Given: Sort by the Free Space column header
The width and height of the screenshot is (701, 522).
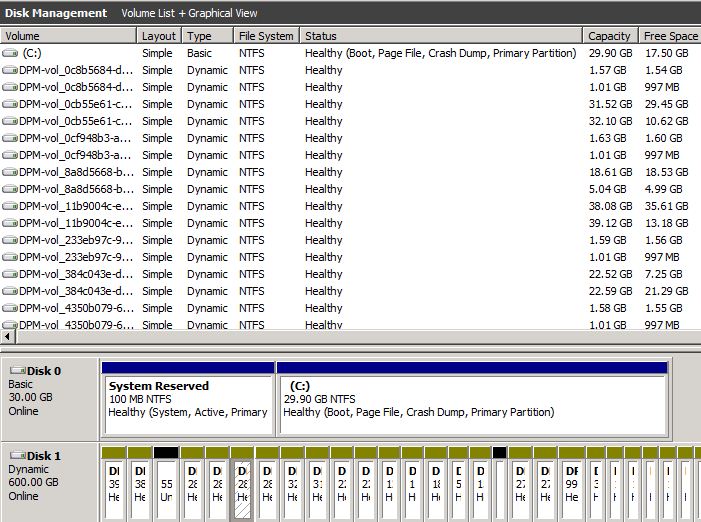Looking at the screenshot, I should [x=670, y=36].
